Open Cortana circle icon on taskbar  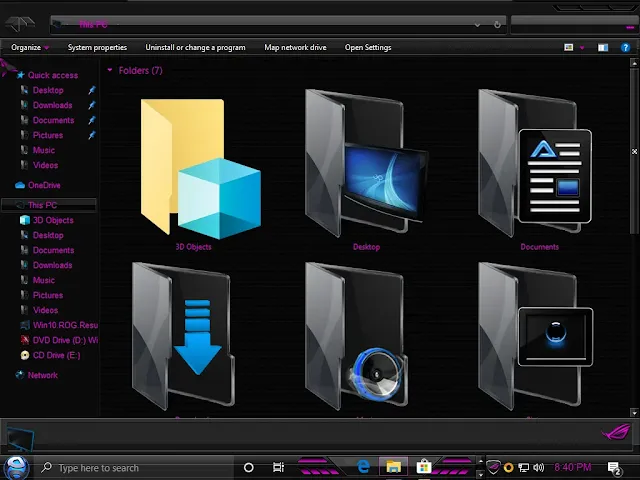248,468
